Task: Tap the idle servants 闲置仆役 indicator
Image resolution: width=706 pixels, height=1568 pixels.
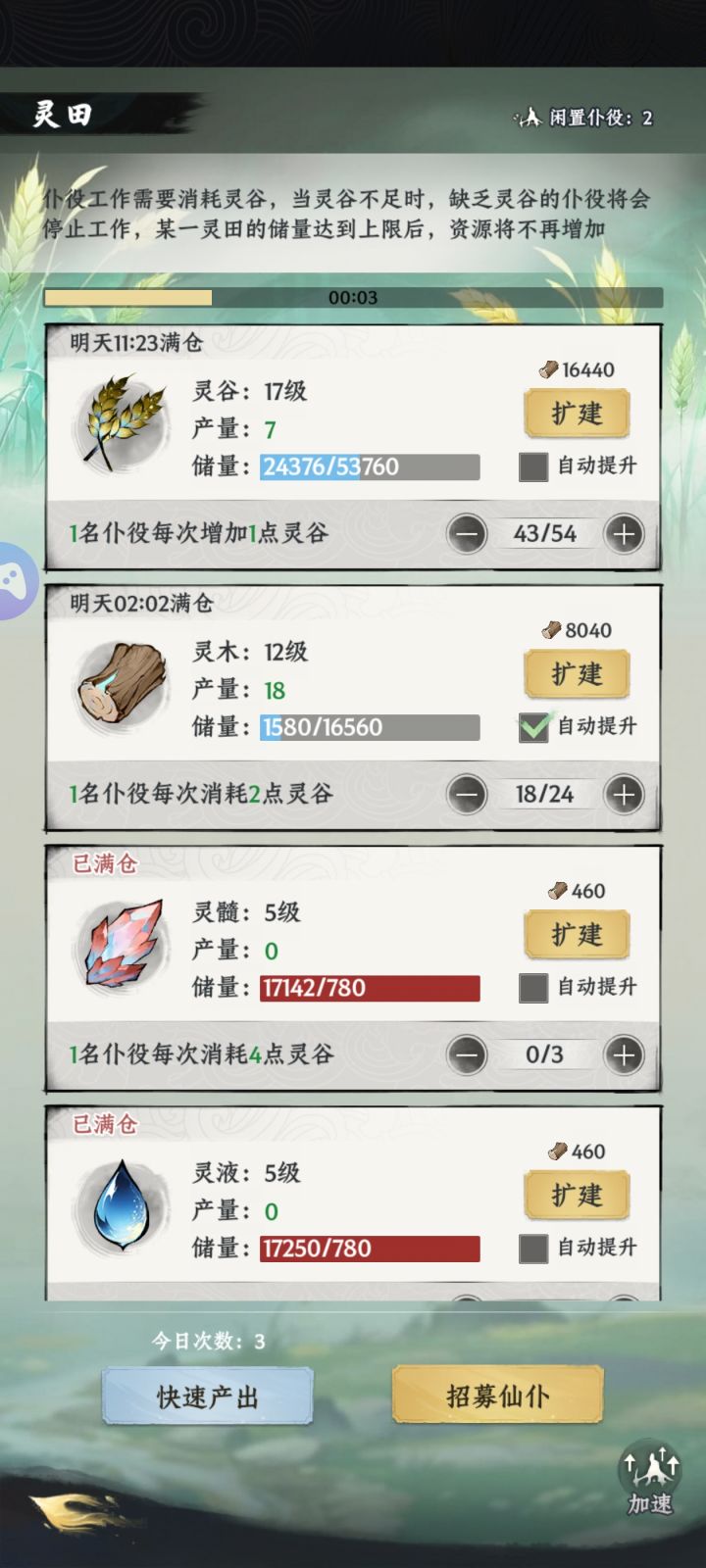Action: [584, 118]
